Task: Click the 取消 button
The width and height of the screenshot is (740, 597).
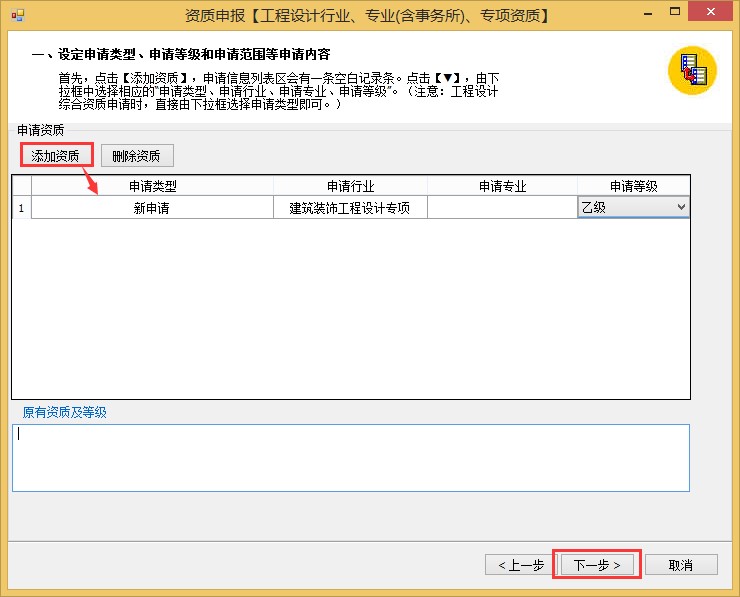Action: click(x=681, y=565)
